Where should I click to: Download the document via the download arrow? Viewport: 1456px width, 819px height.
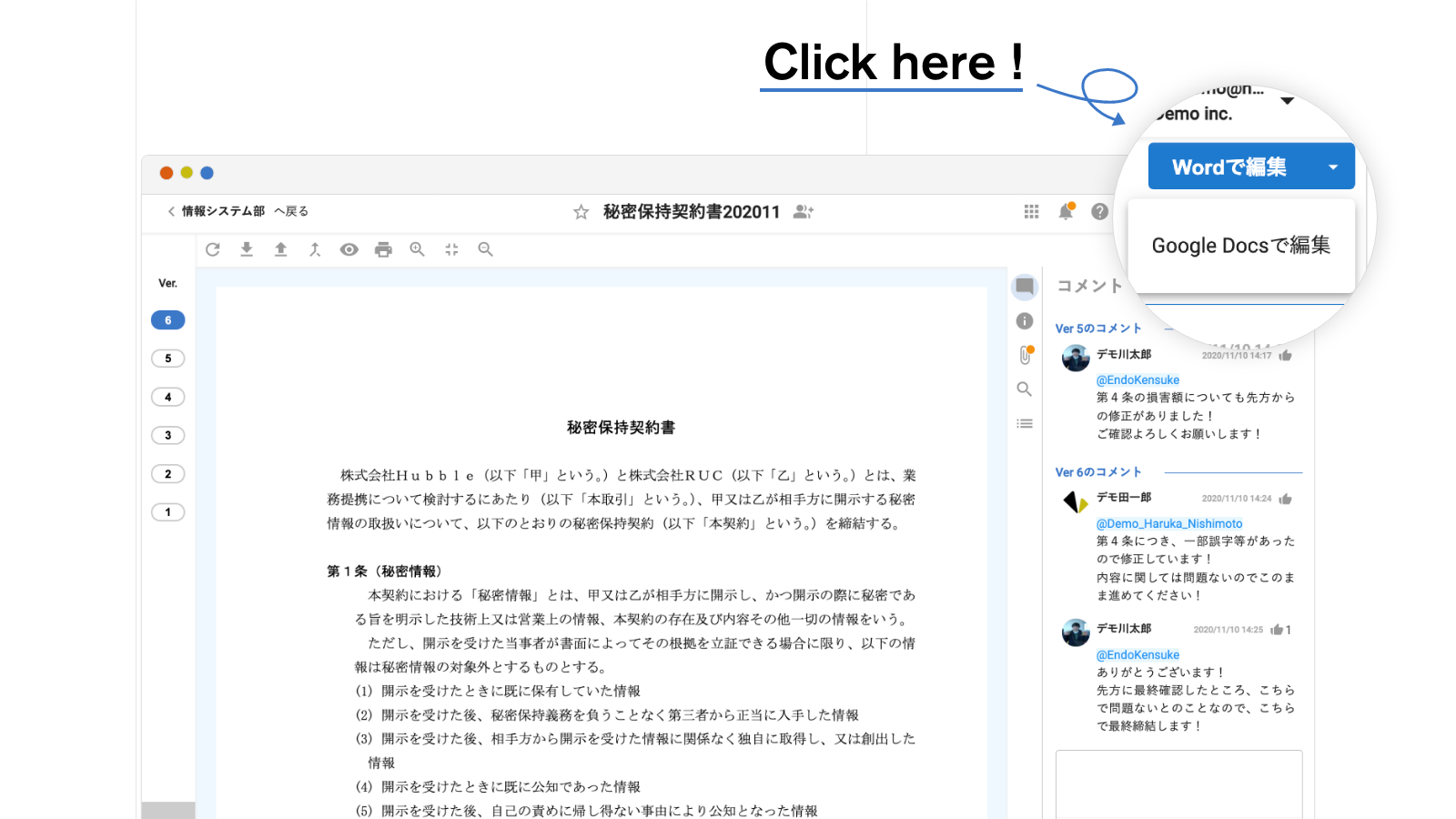pyautogui.click(x=247, y=249)
